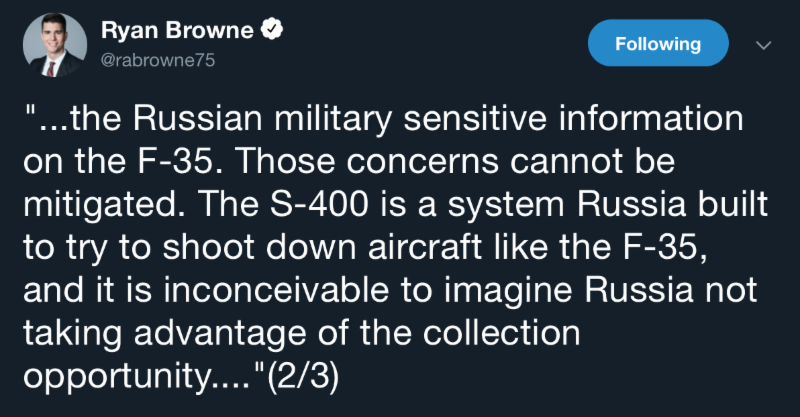Open the tweet options chevron menu
This screenshot has width=800, height=417.
click(763, 46)
